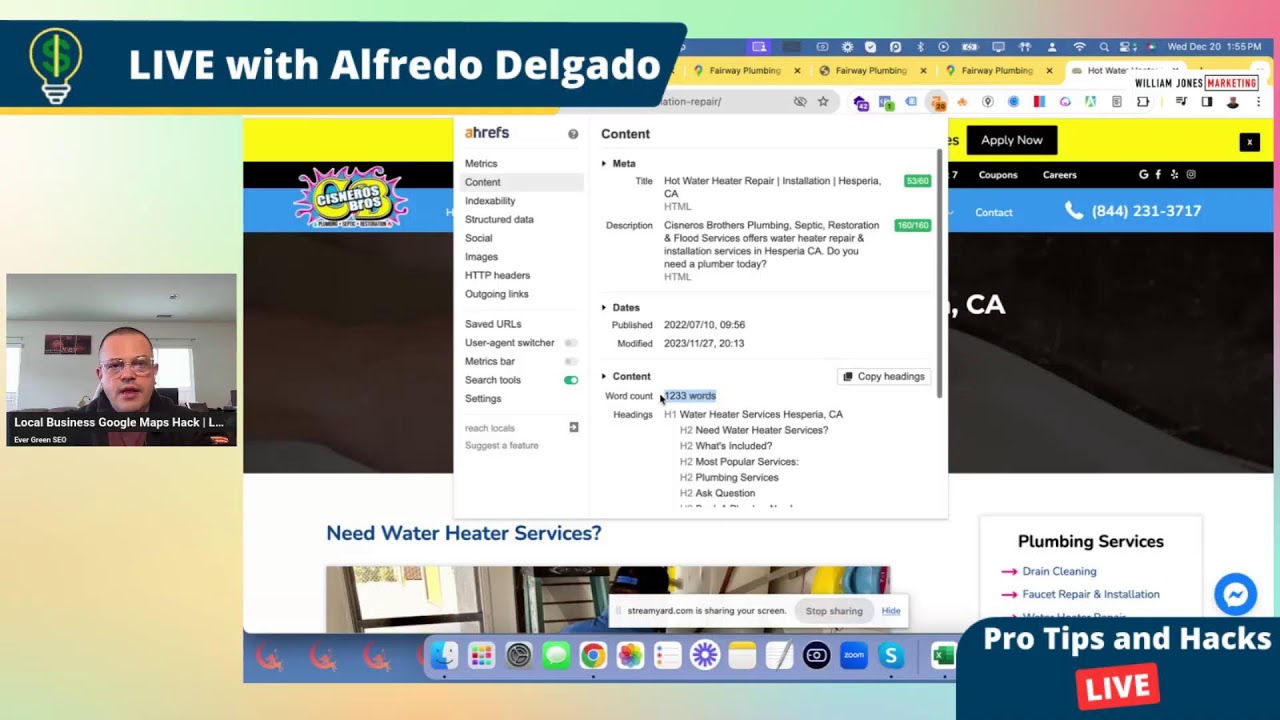
Task: Click the Copy headings button
Action: (x=884, y=376)
